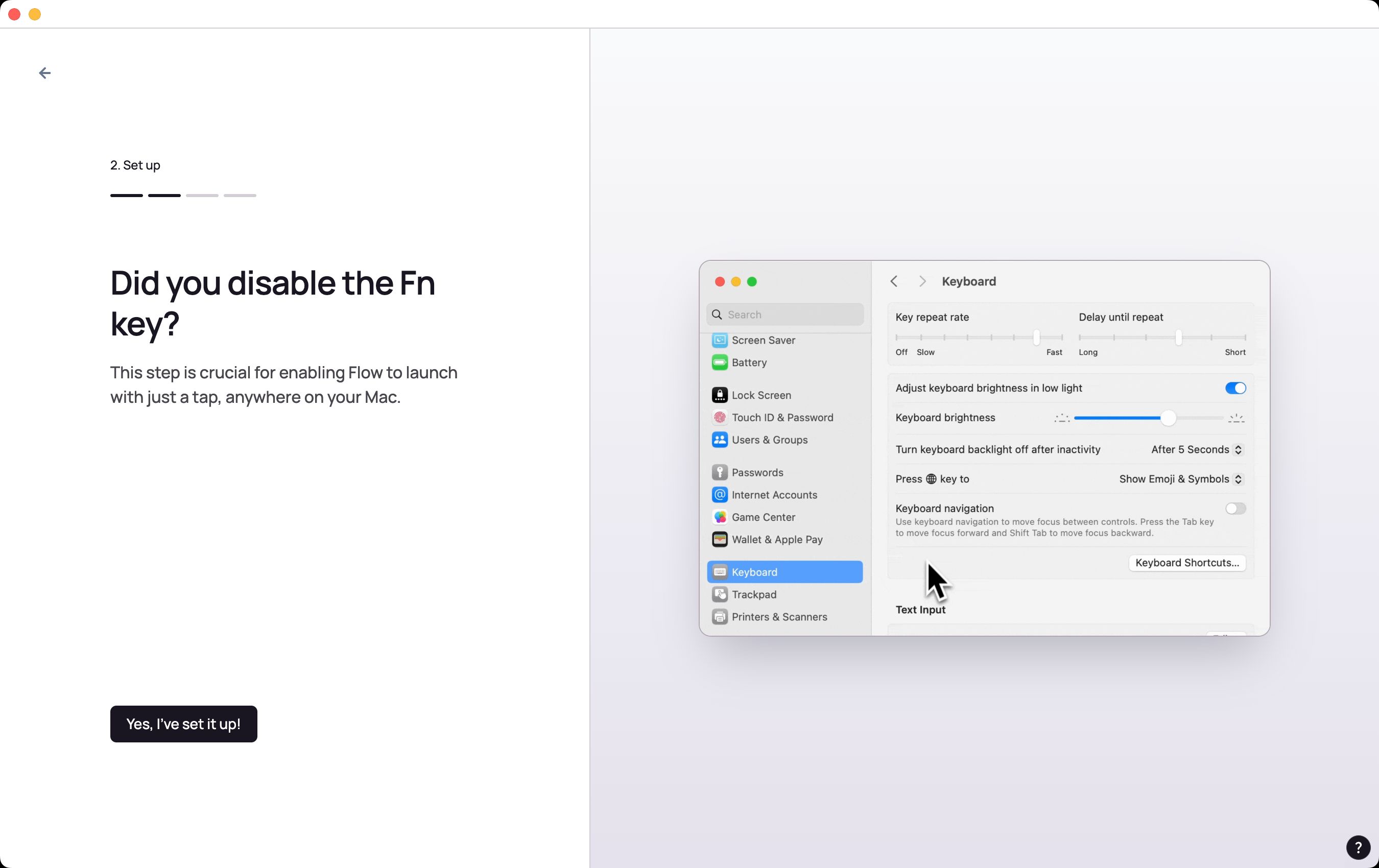
Task: Drag the Keyboard brightness slider
Action: click(1167, 418)
